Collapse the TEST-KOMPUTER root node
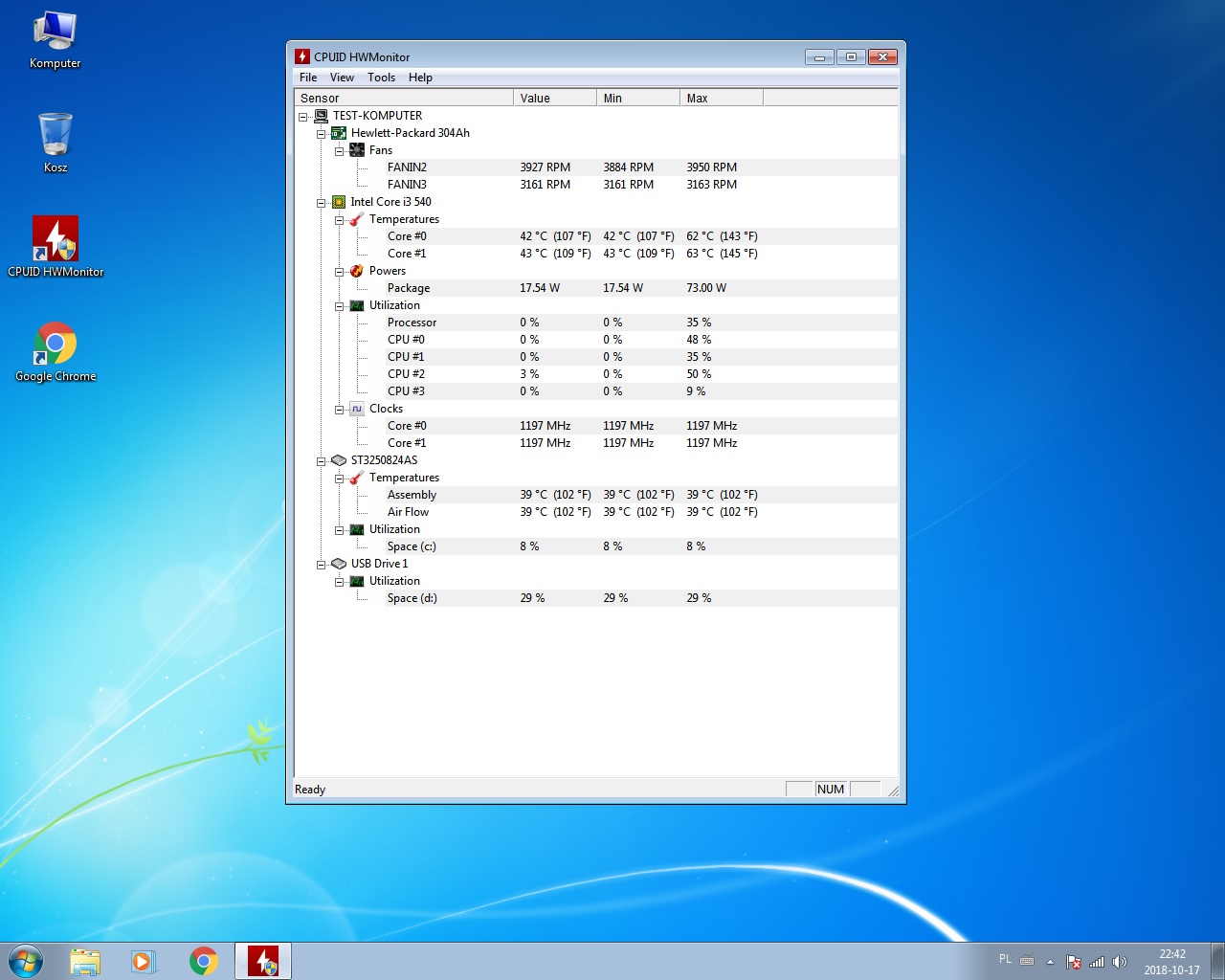1225x980 pixels. coord(303,117)
